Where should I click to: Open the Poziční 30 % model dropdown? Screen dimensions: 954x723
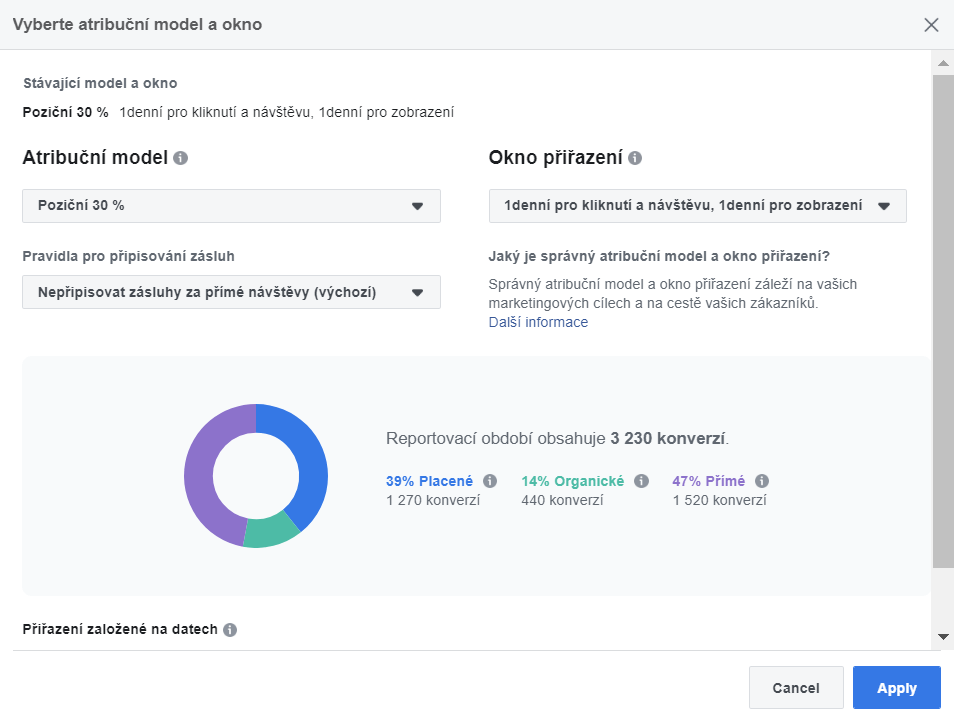click(231, 206)
